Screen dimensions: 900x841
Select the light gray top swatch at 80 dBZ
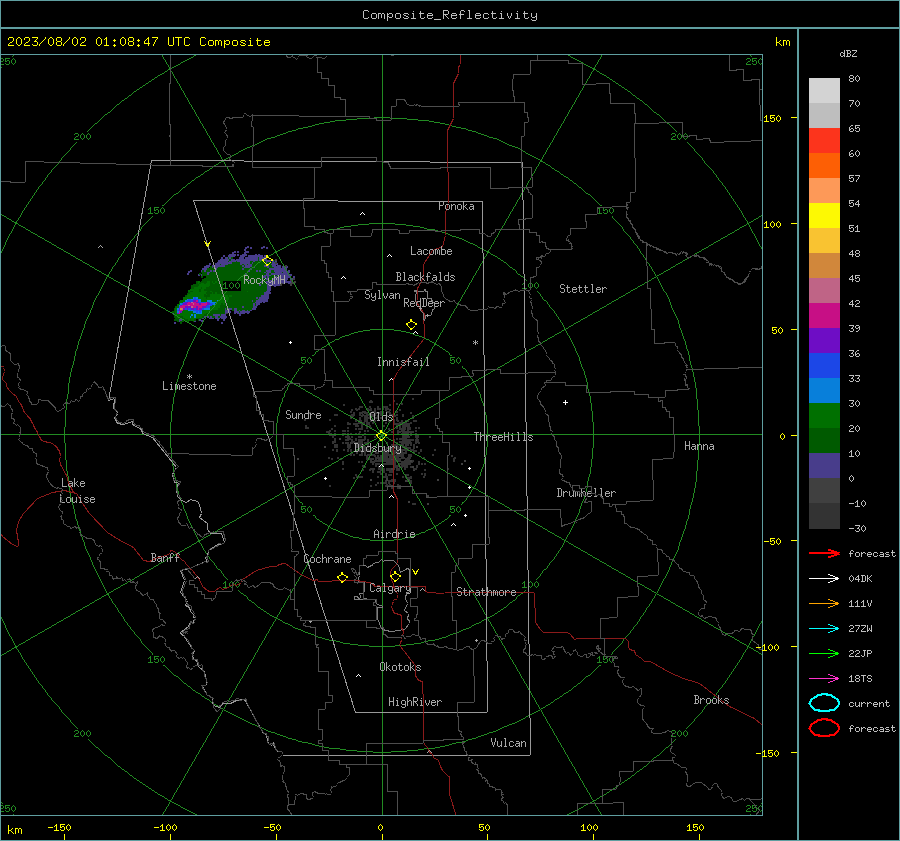[824, 91]
